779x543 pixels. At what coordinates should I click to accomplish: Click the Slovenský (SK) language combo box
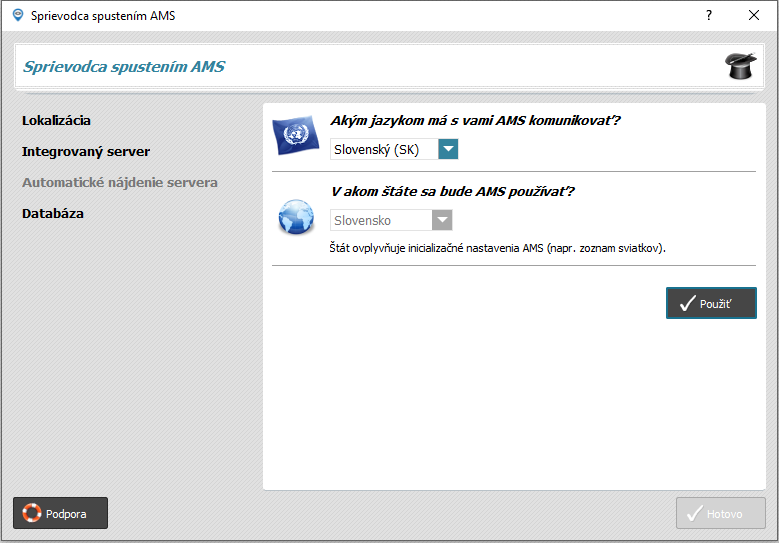pyautogui.click(x=394, y=149)
